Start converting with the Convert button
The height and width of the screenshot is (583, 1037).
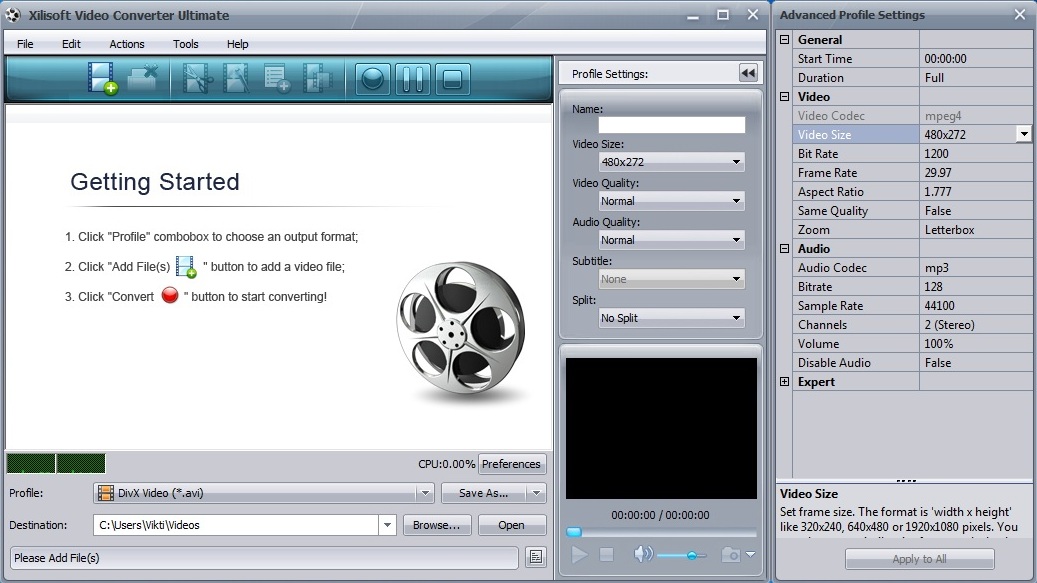pos(372,79)
